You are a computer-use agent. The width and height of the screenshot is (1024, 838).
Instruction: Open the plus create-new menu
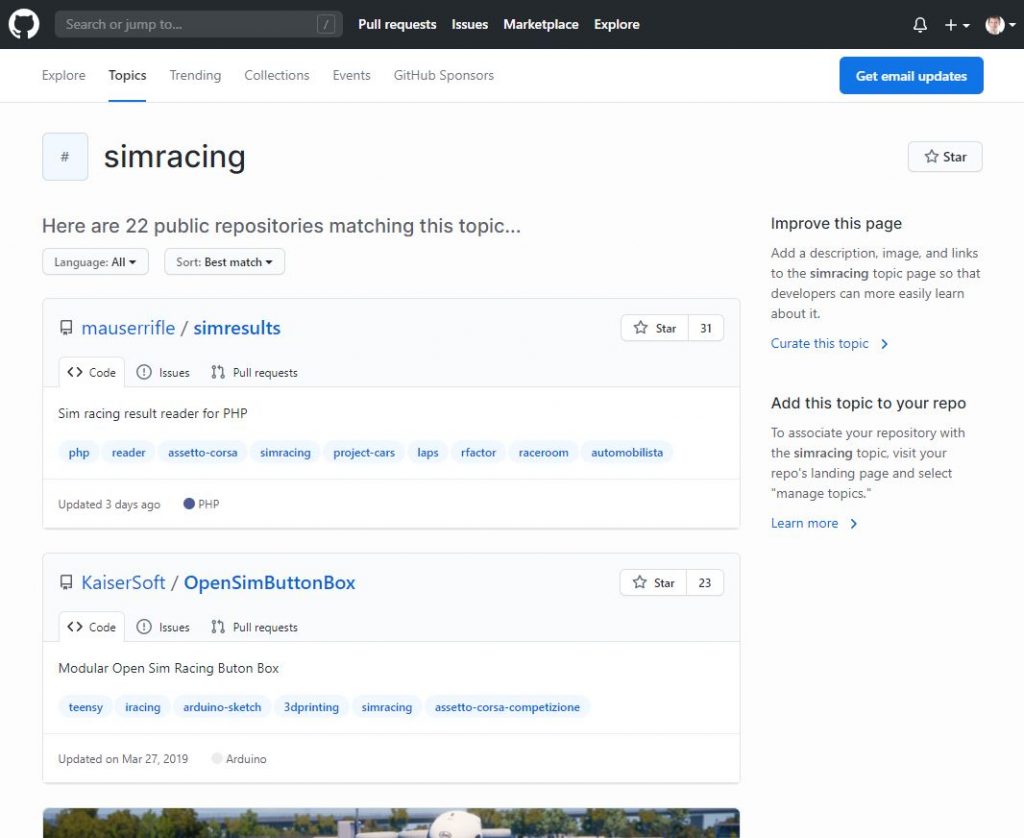tap(957, 25)
